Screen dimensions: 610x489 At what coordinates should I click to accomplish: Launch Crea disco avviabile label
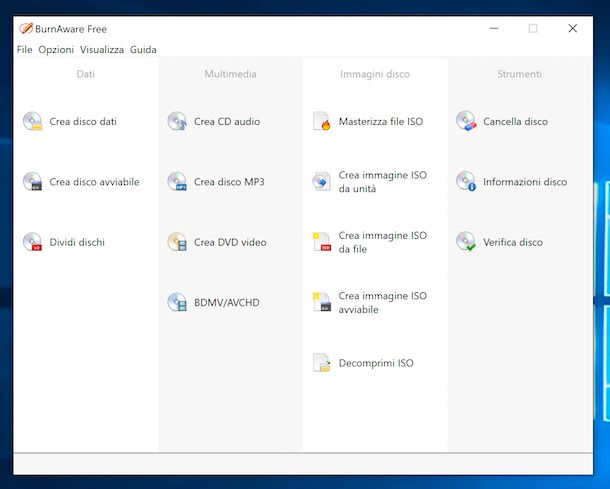click(x=94, y=182)
